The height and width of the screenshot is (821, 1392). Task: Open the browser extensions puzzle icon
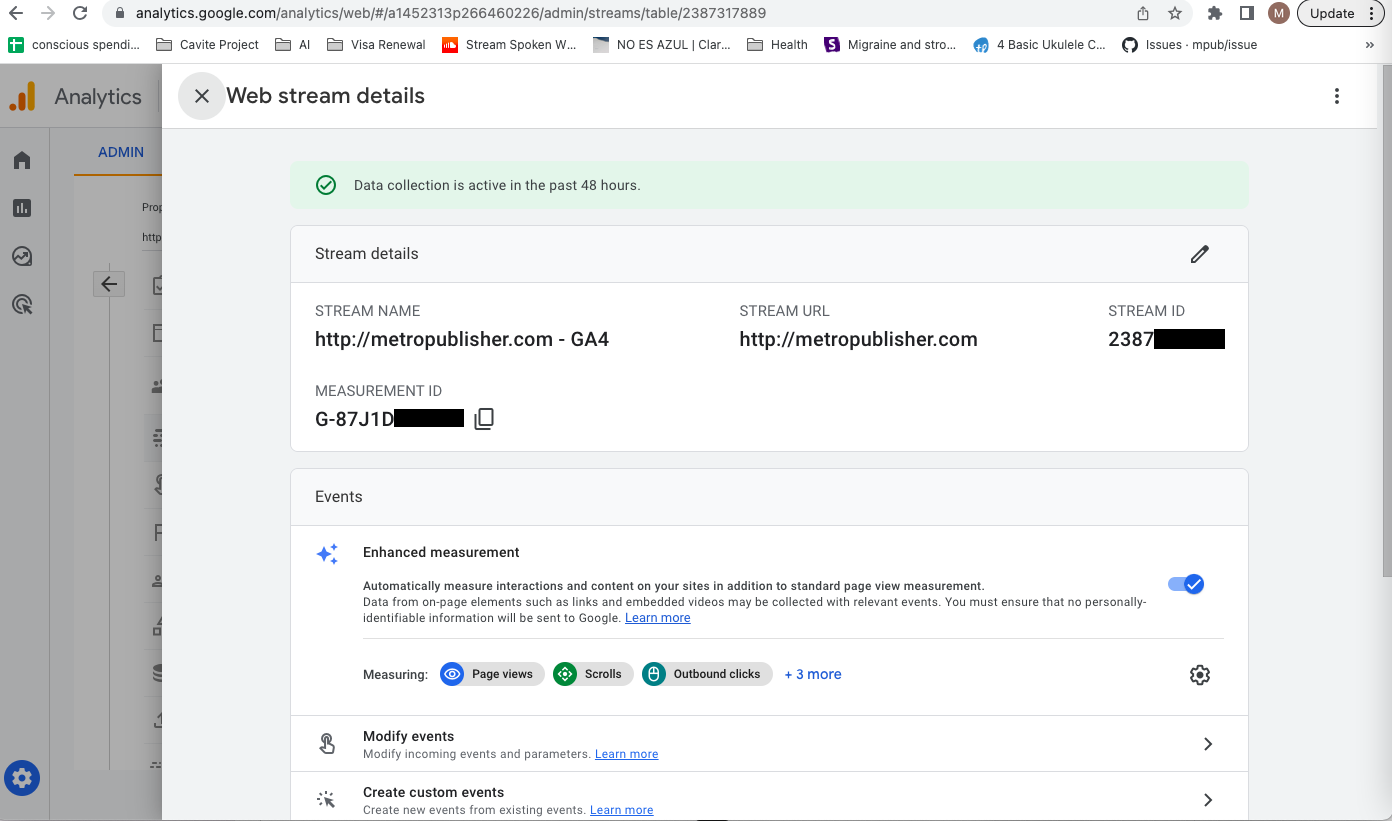point(1215,14)
